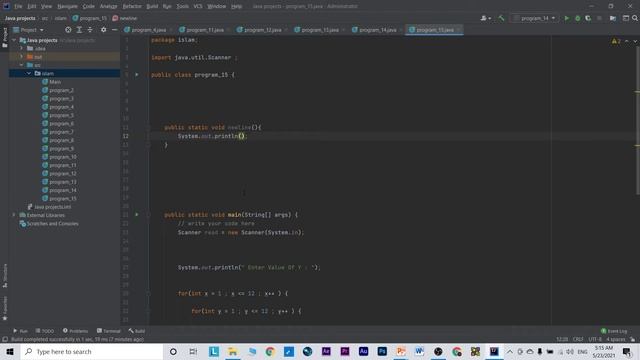Open TODO tool window button
Image resolution: width=640 pixels, height=360 pixels.
click(44, 331)
